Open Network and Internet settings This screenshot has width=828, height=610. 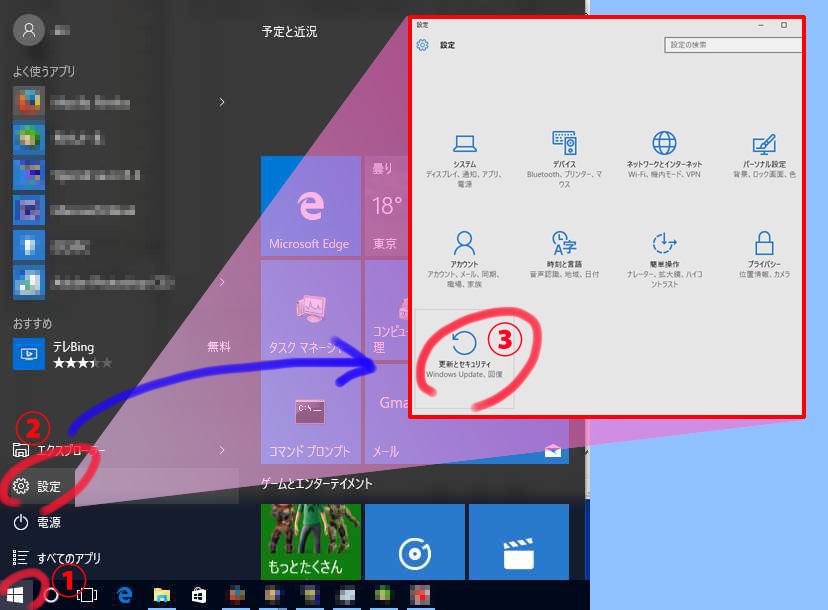click(x=664, y=155)
